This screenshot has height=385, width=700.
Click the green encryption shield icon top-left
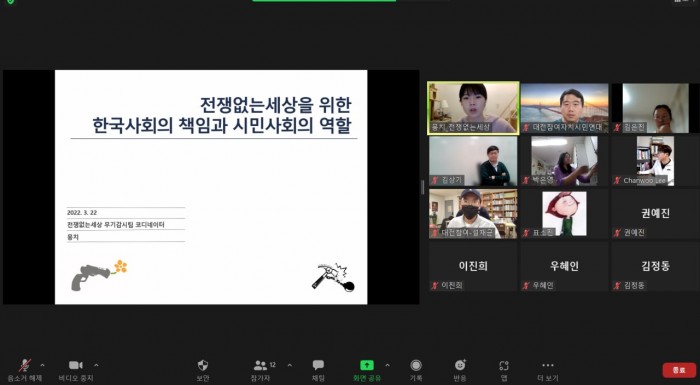click(10, 1)
